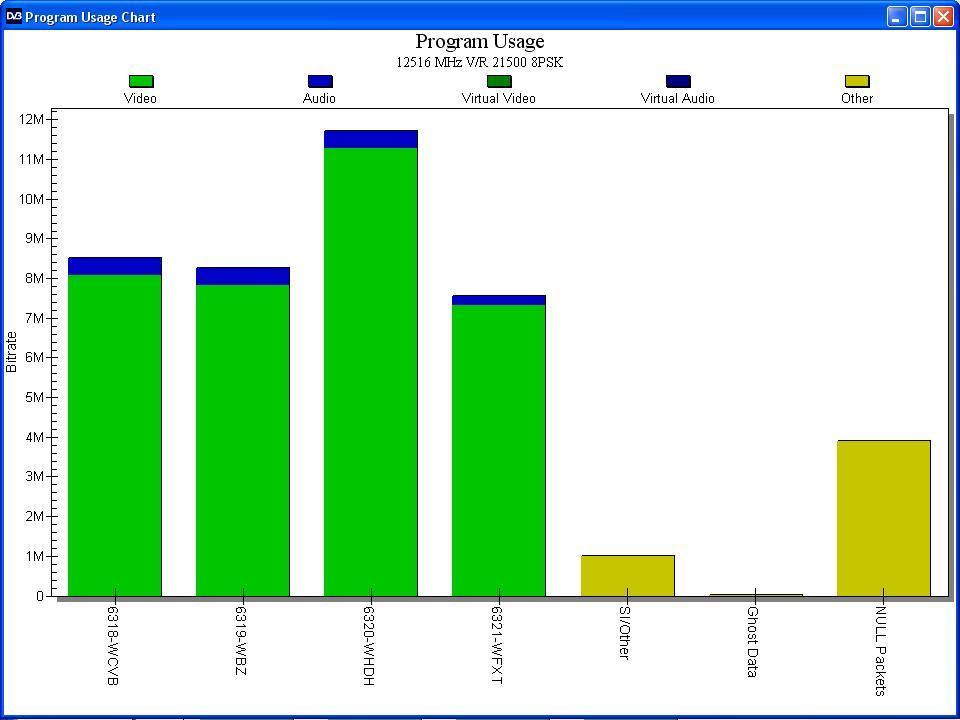The image size is (960, 720).
Task: Click the '6320-WHDH' axis label
Action: click(x=369, y=646)
